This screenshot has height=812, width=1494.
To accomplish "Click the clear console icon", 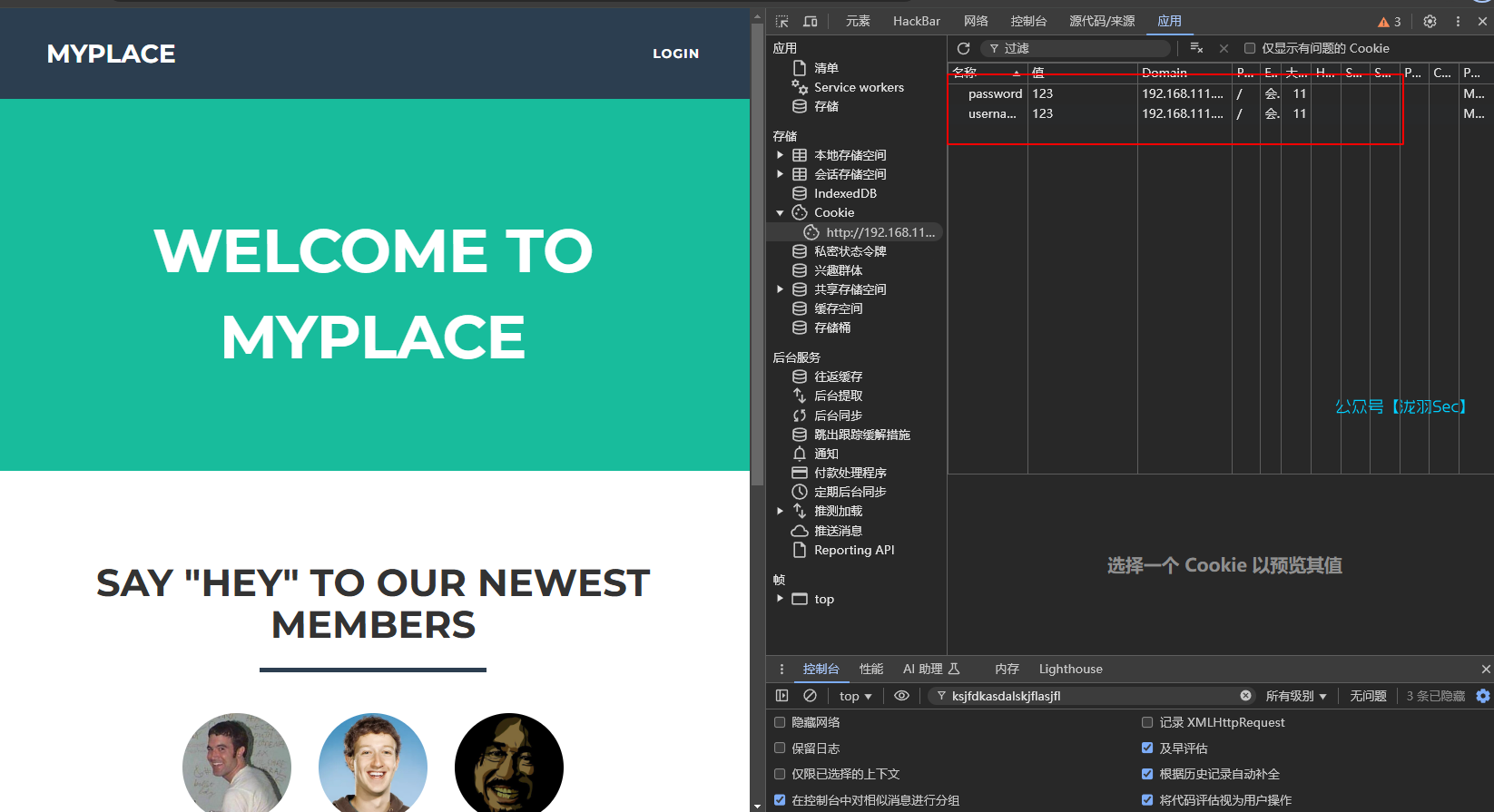I will [x=810, y=696].
